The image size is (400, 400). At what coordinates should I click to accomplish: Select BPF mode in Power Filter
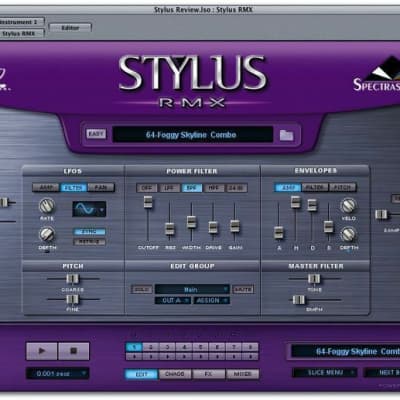click(x=192, y=188)
